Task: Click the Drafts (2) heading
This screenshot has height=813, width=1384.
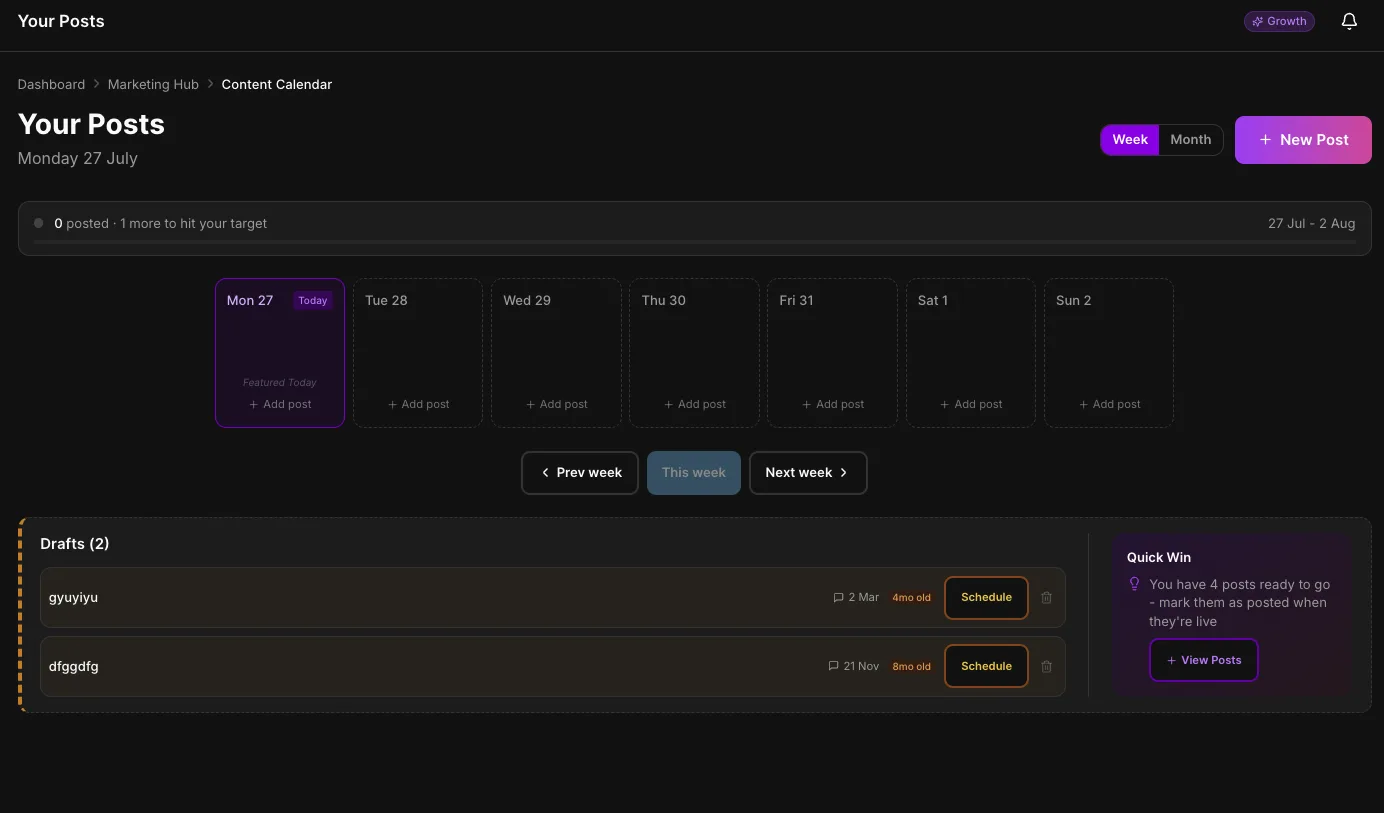Action: [x=75, y=543]
